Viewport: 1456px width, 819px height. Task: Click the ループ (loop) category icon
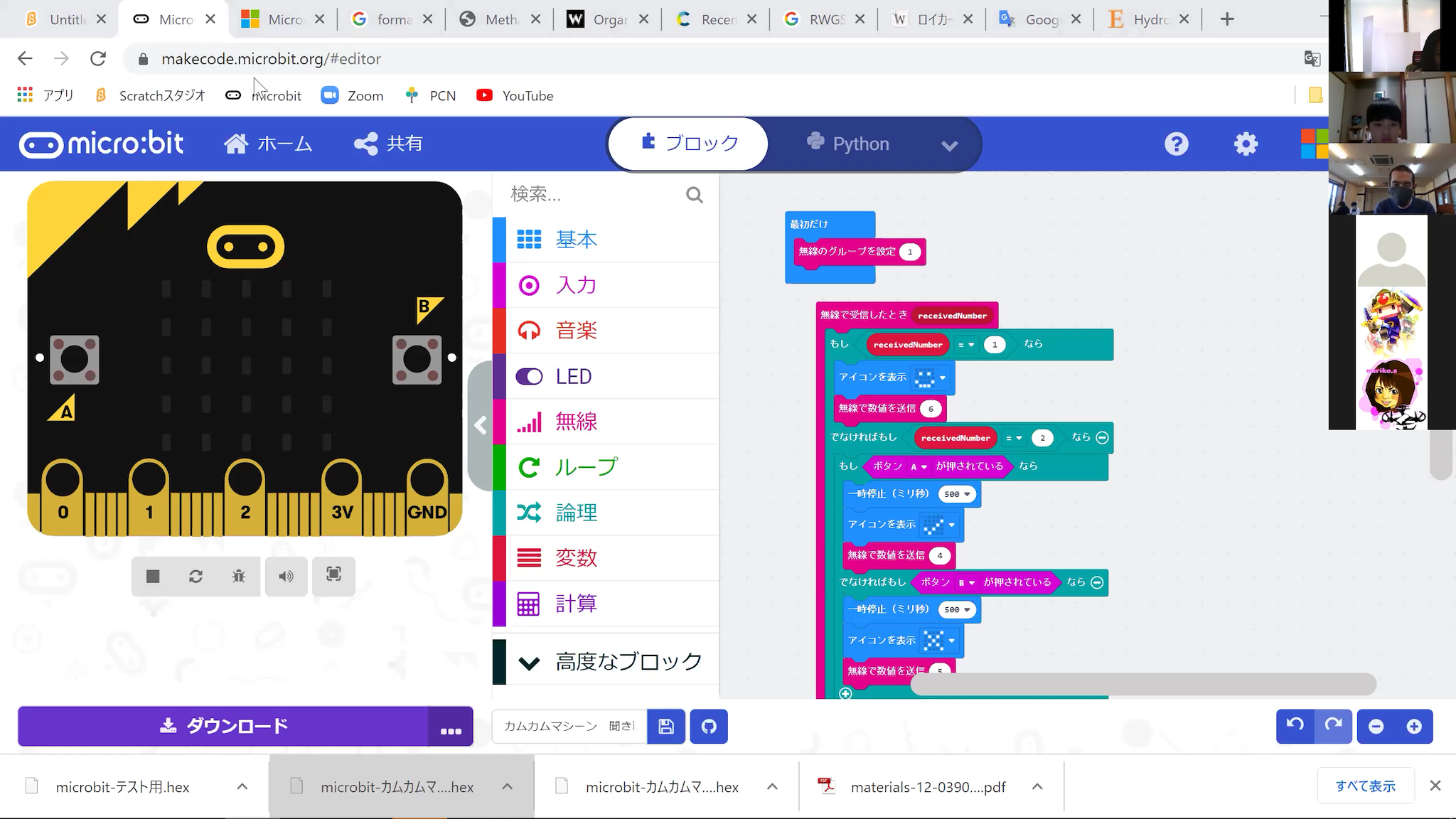point(529,466)
